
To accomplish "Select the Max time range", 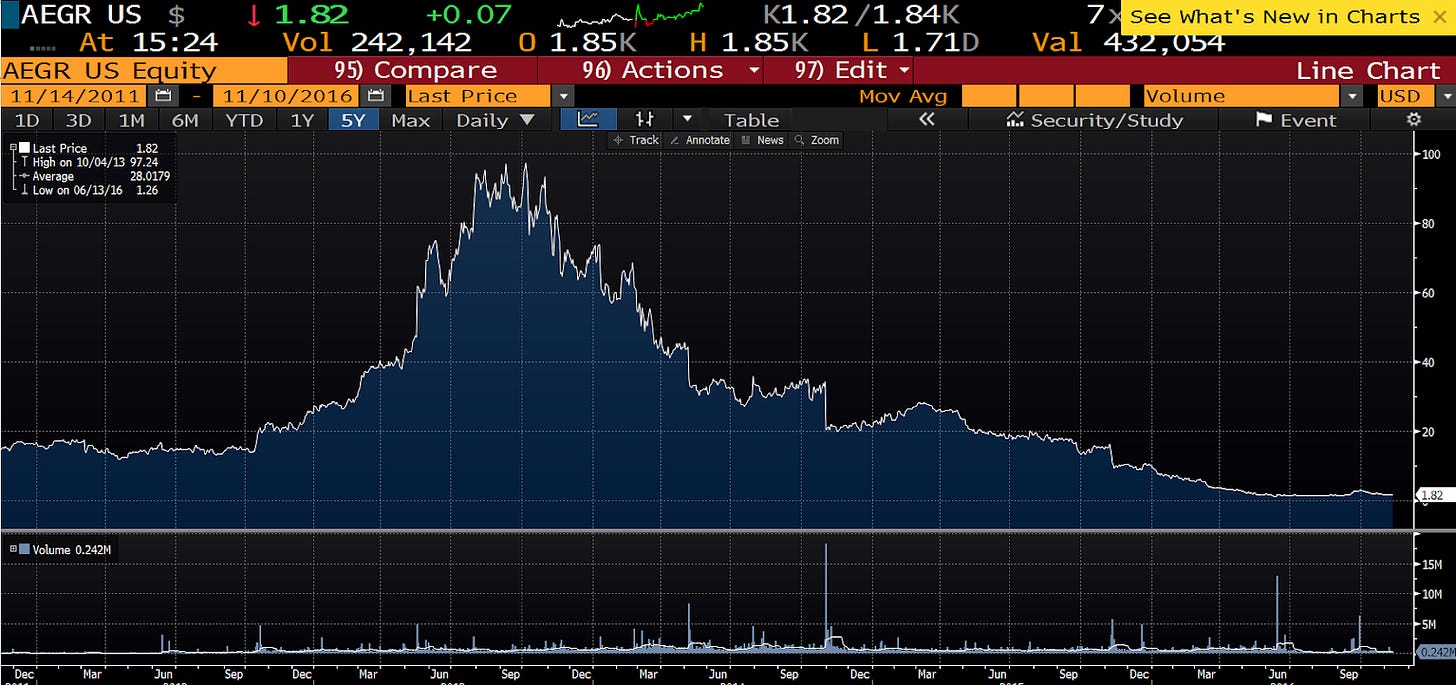I will coord(410,120).
